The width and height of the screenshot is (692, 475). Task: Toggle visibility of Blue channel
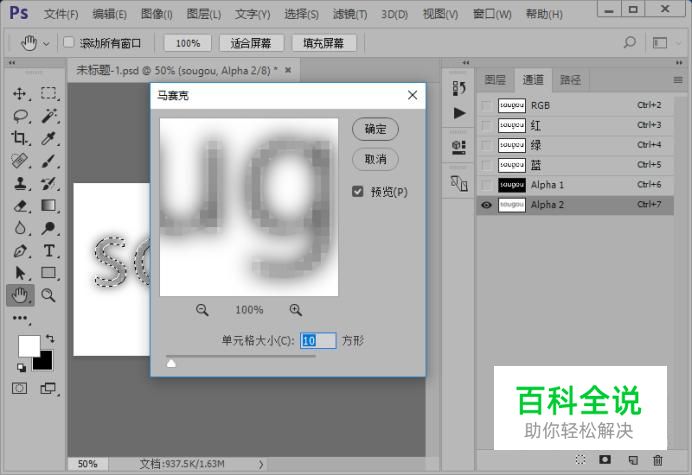(x=486, y=165)
